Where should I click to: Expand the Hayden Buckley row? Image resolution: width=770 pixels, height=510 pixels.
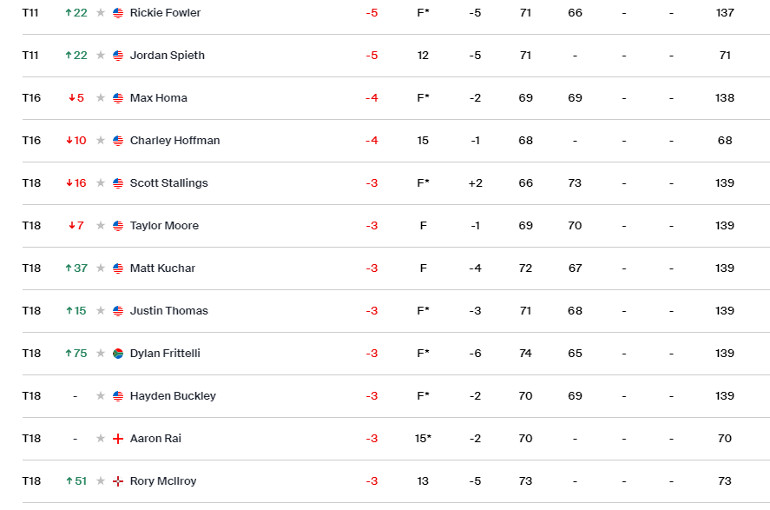396,396
